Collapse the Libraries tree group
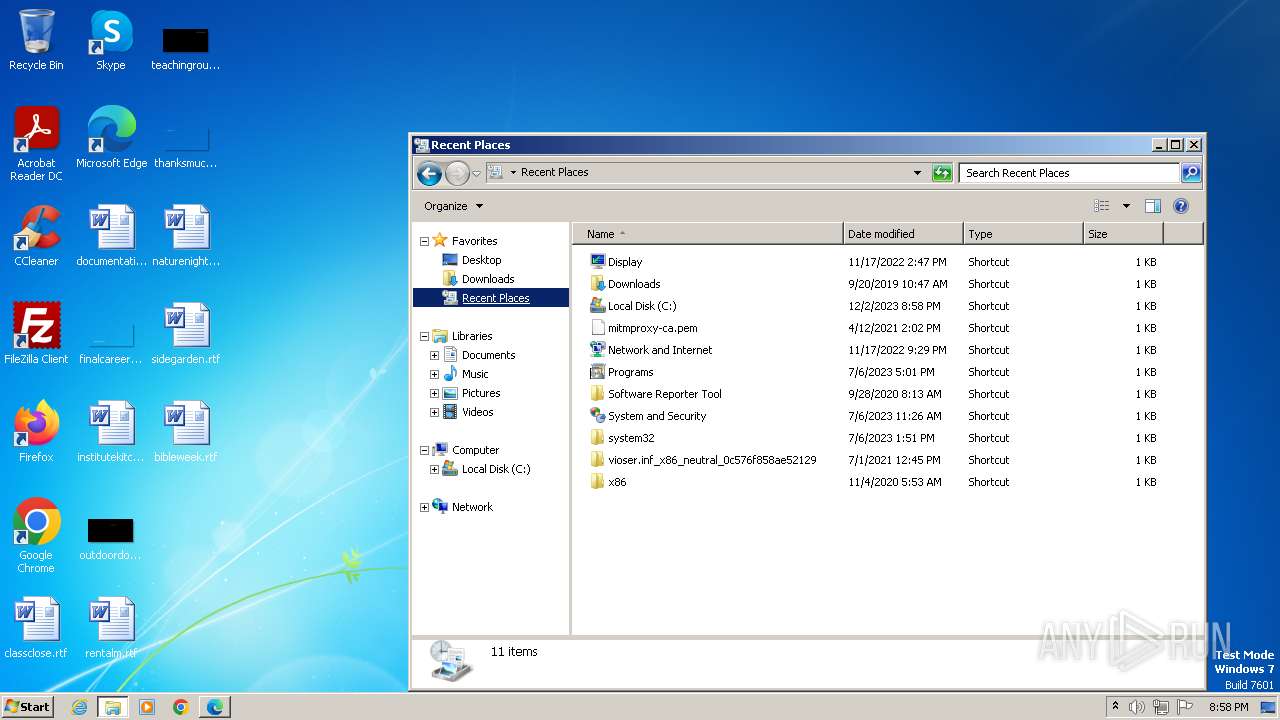Image resolution: width=1280 pixels, height=720 pixels. click(x=424, y=336)
